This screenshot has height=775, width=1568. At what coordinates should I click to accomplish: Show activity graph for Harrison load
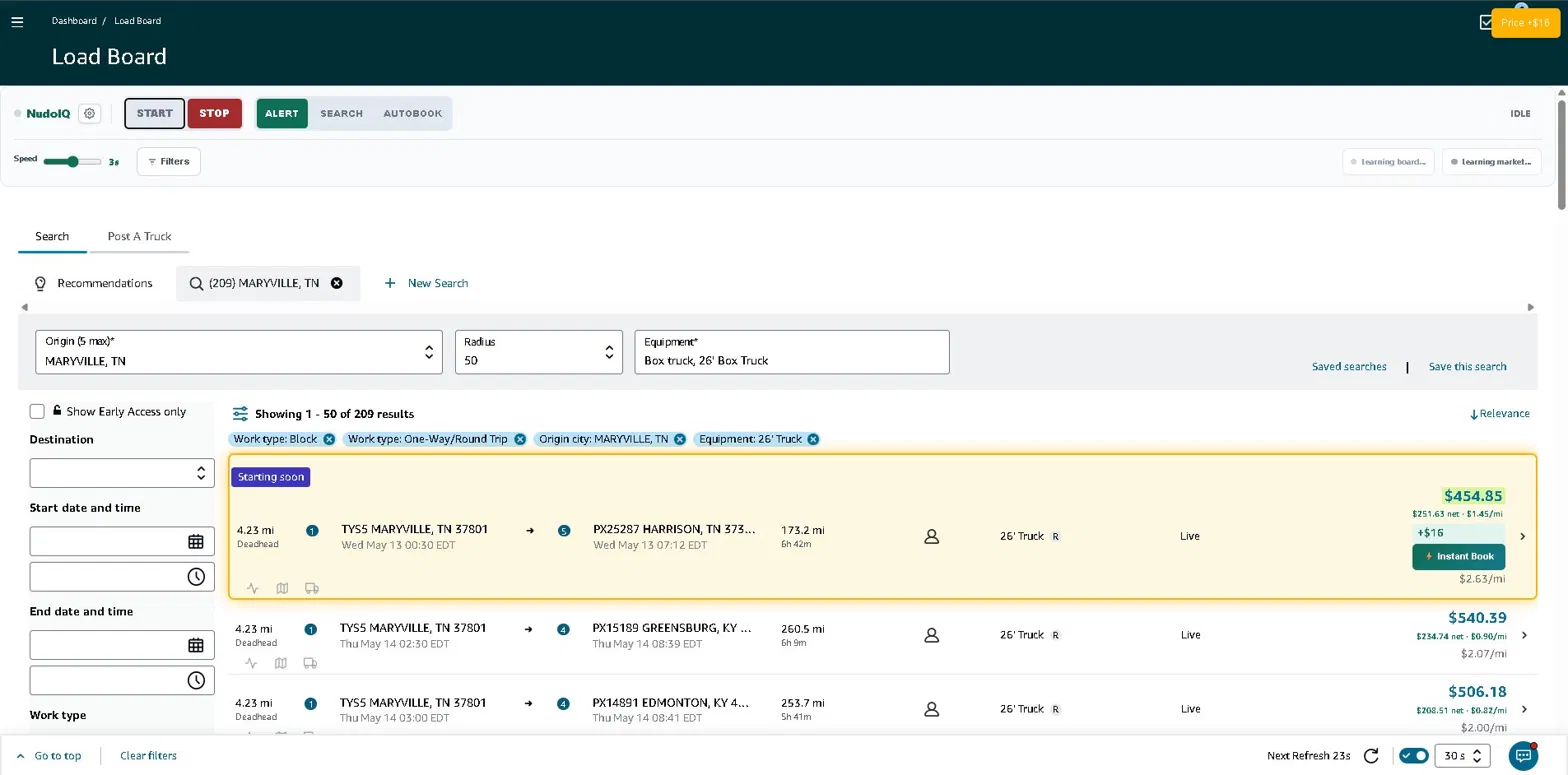(253, 588)
